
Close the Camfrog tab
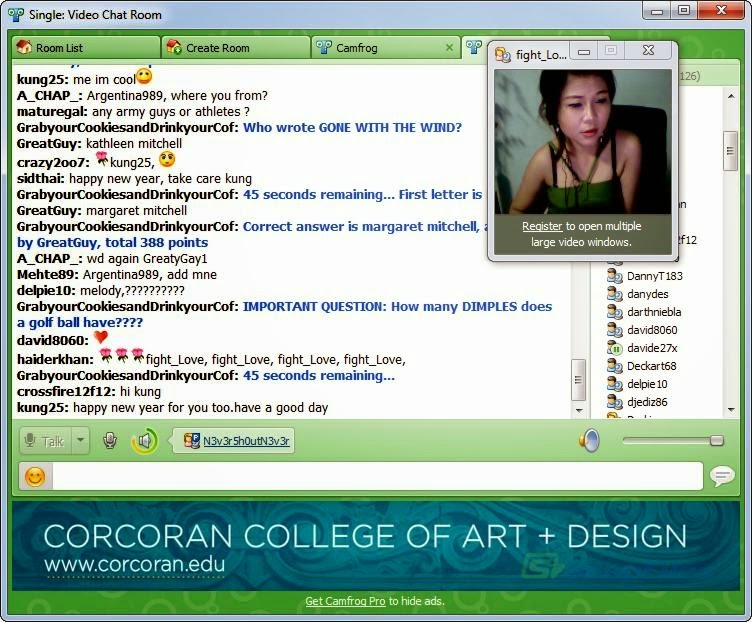[x=449, y=47]
